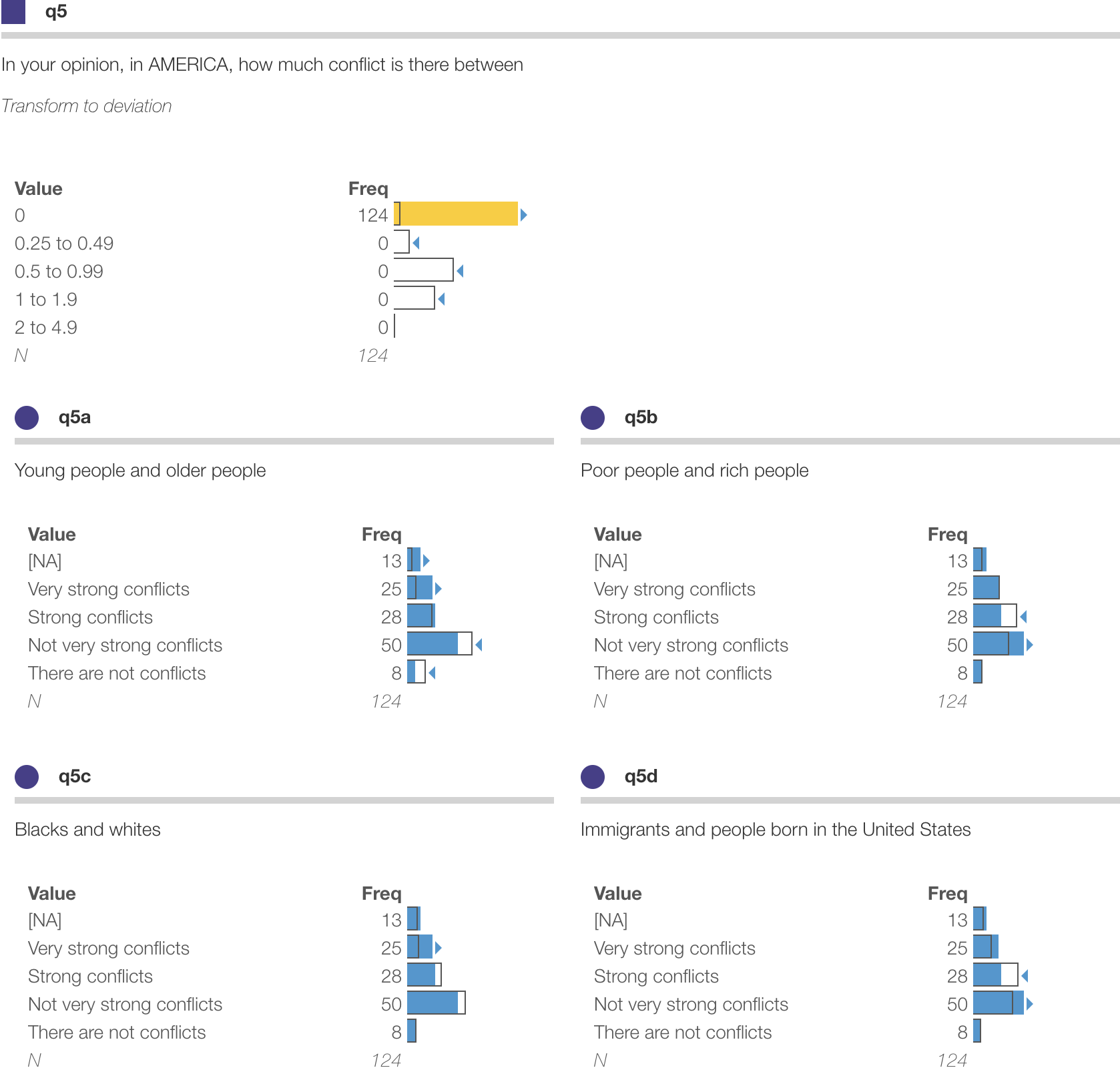The image size is (1120, 1072).
Task: Click the purple circle icon beside q5a
Action: pos(27,418)
